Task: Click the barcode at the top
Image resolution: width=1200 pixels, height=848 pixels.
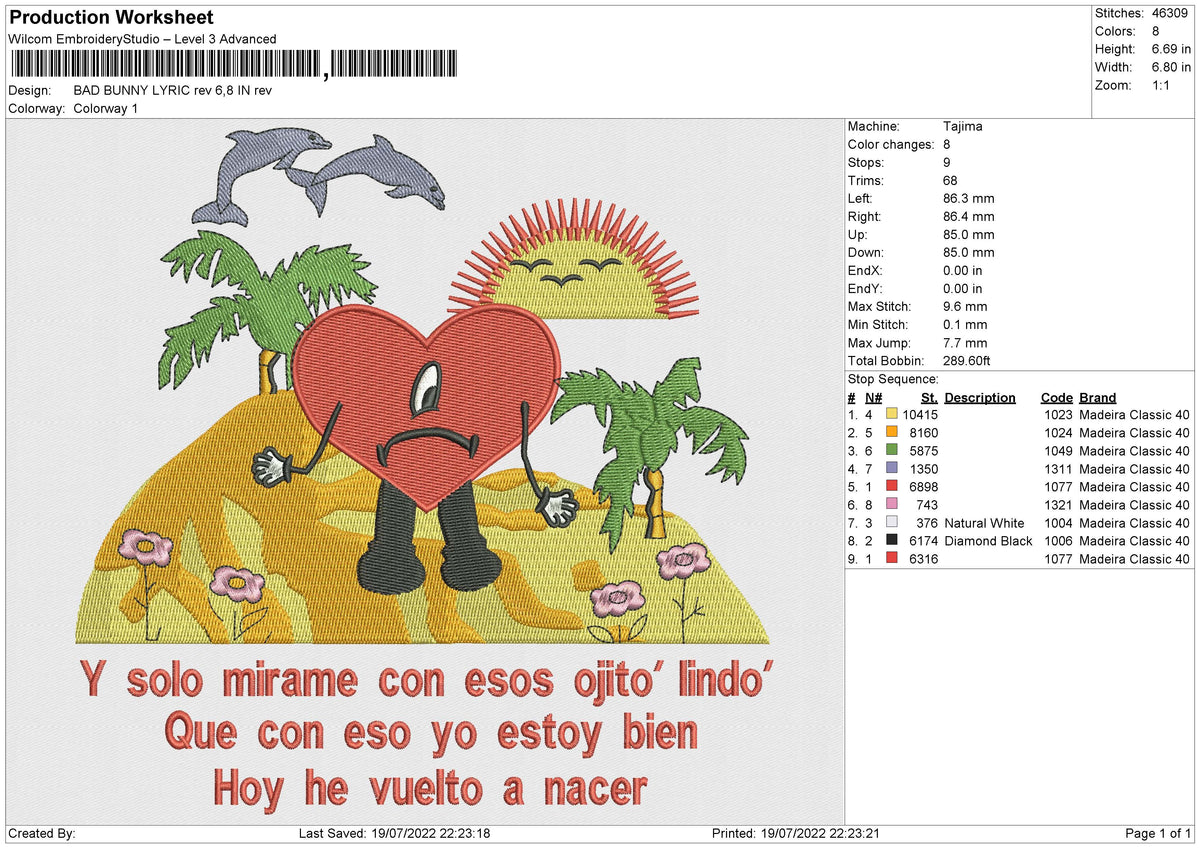Action: pos(234,65)
